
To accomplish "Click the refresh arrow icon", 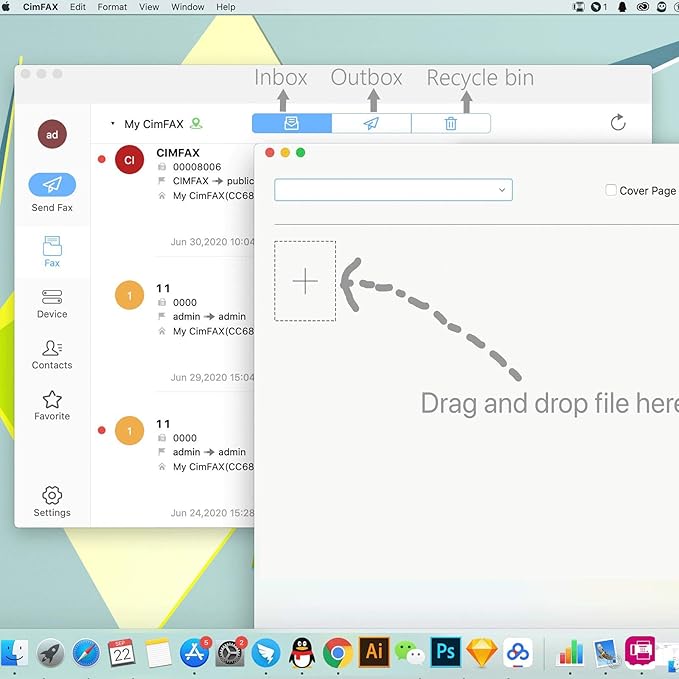I will [x=618, y=123].
